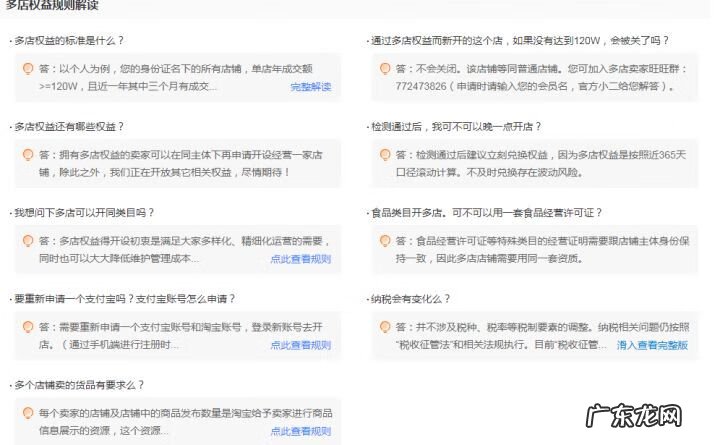Image resolution: width=720 pixels, height=445 pixels.
Task: Click the lightbulb icon in the 多店权益得开设初衷 answer
Action: (28, 241)
